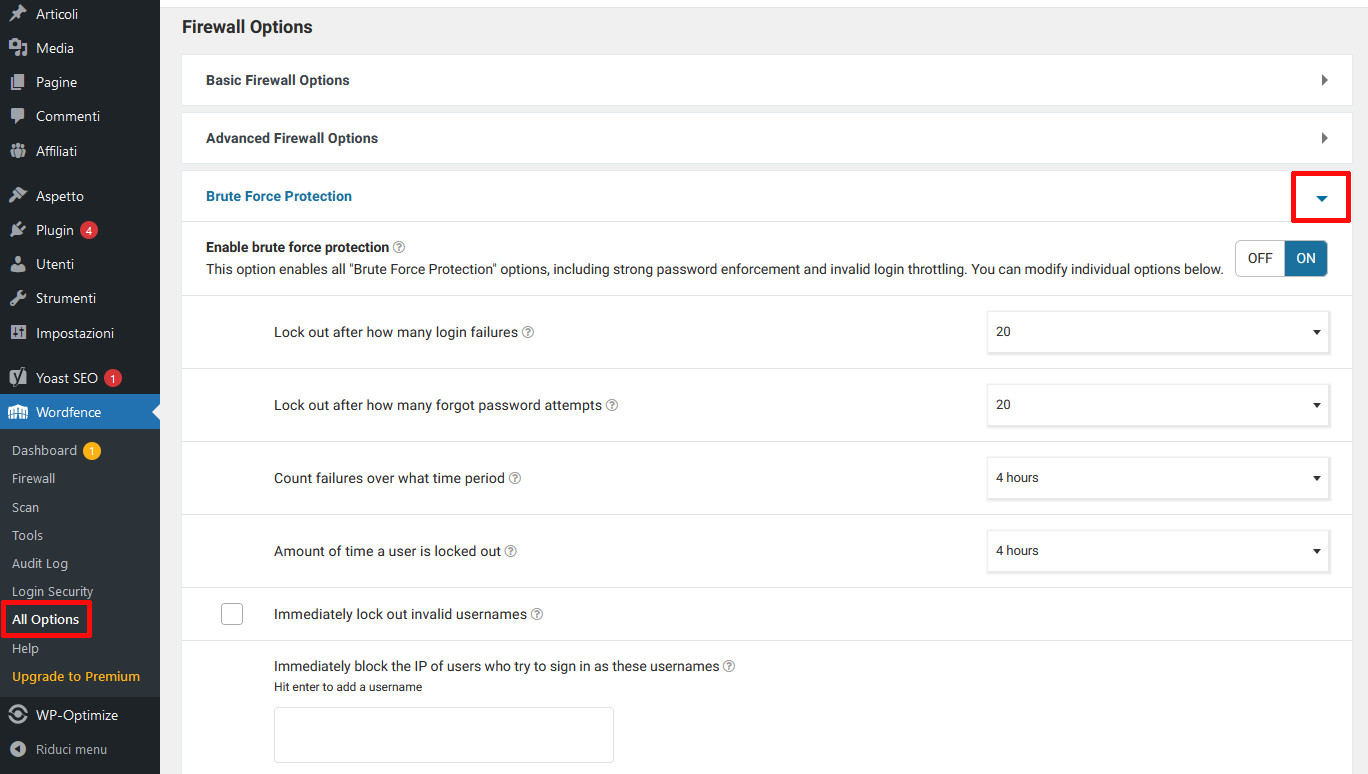Click the Media icon in sidebar
The width and height of the screenshot is (1368, 774).
coord(18,48)
